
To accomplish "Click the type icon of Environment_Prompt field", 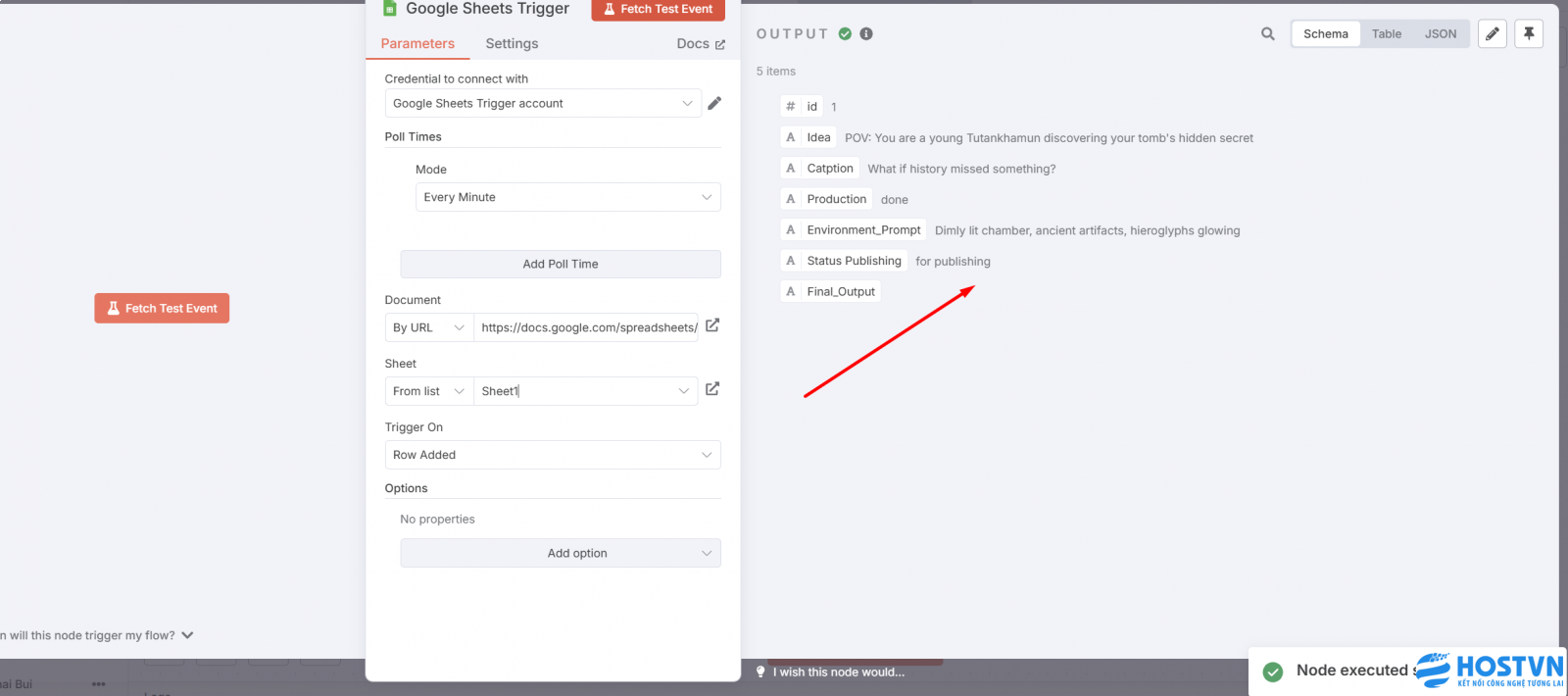I will (791, 230).
